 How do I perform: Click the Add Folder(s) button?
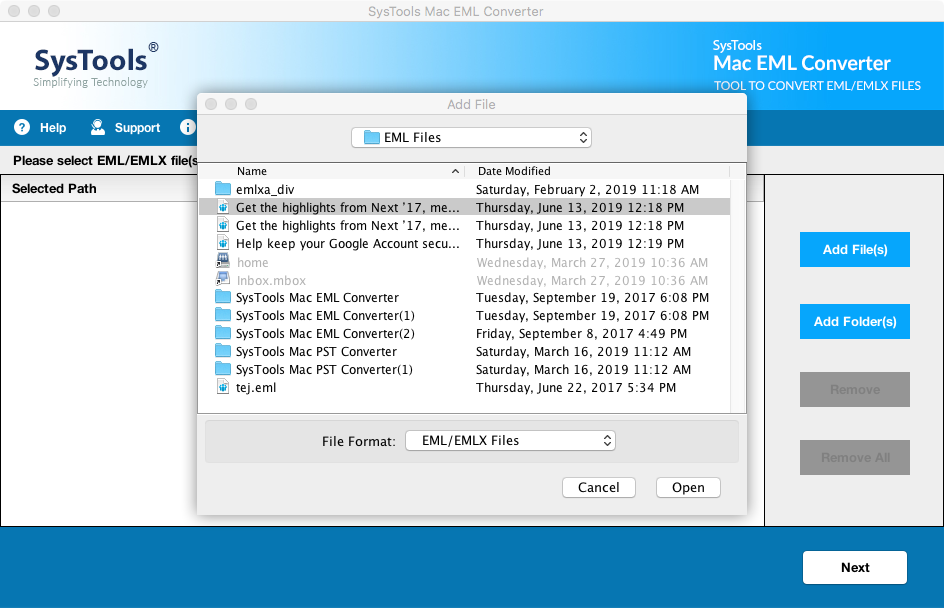click(x=855, y=321)
